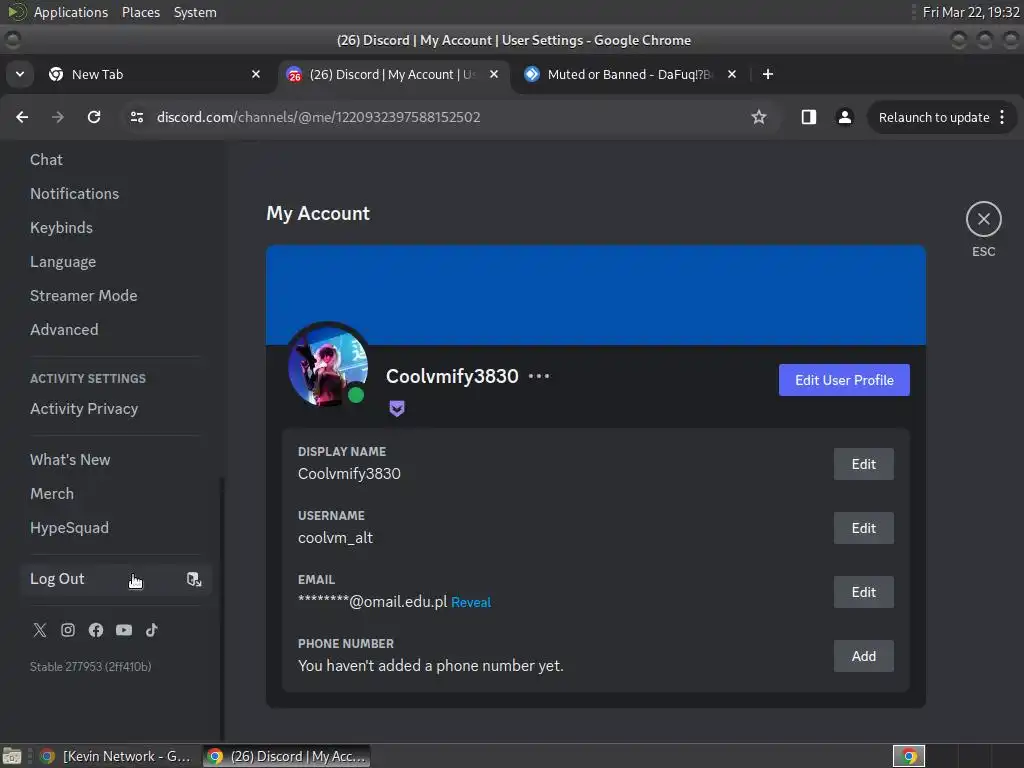1024x768 pixels.
Task: Click the HypeSquad badge under the username
Action: (397, 409)
